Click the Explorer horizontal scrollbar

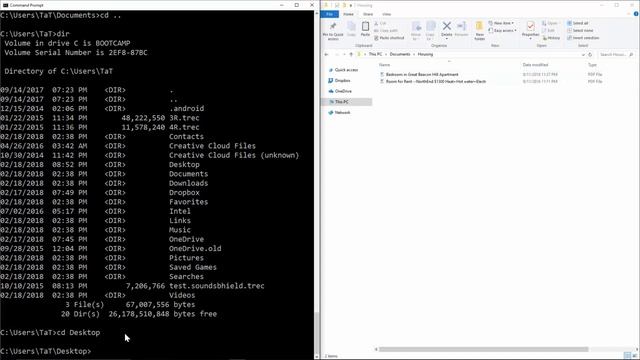(x=484, y=349)
